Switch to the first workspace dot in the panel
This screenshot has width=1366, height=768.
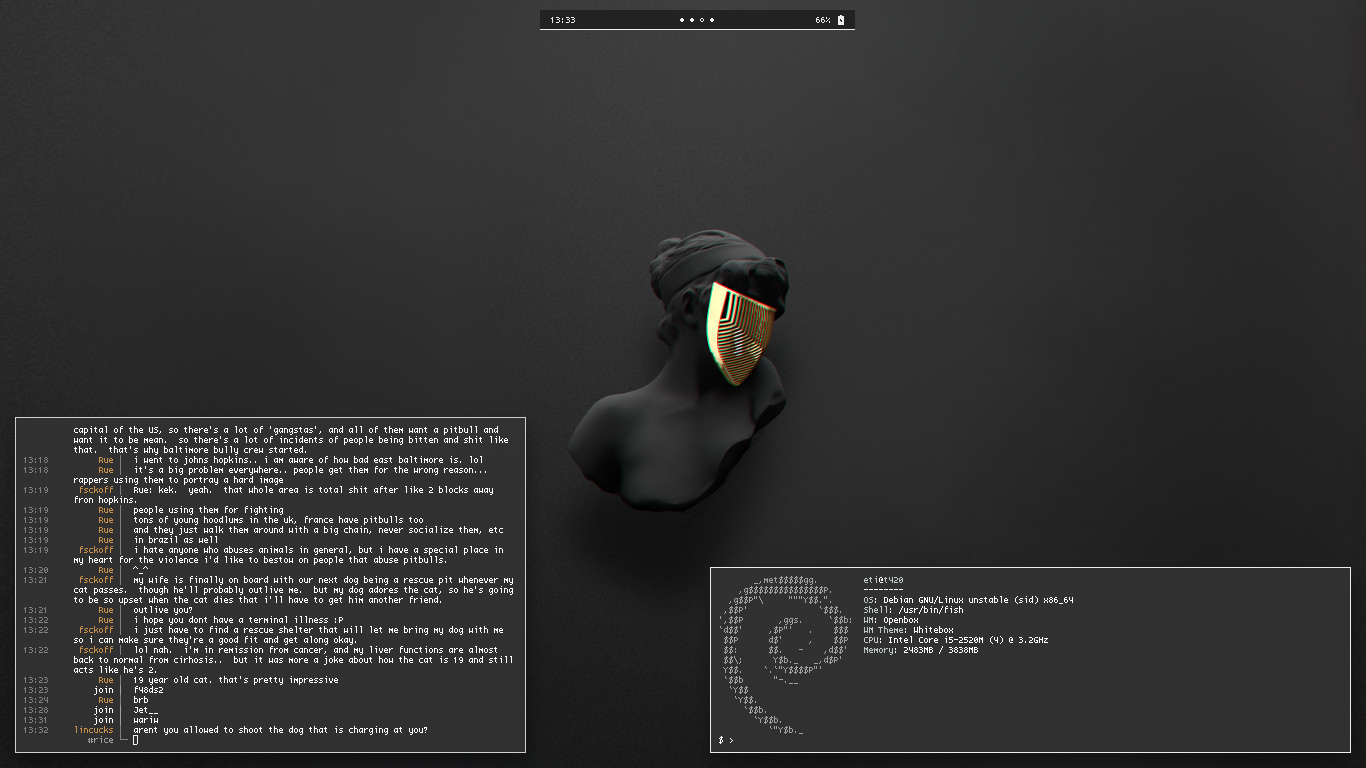[682, 20]
